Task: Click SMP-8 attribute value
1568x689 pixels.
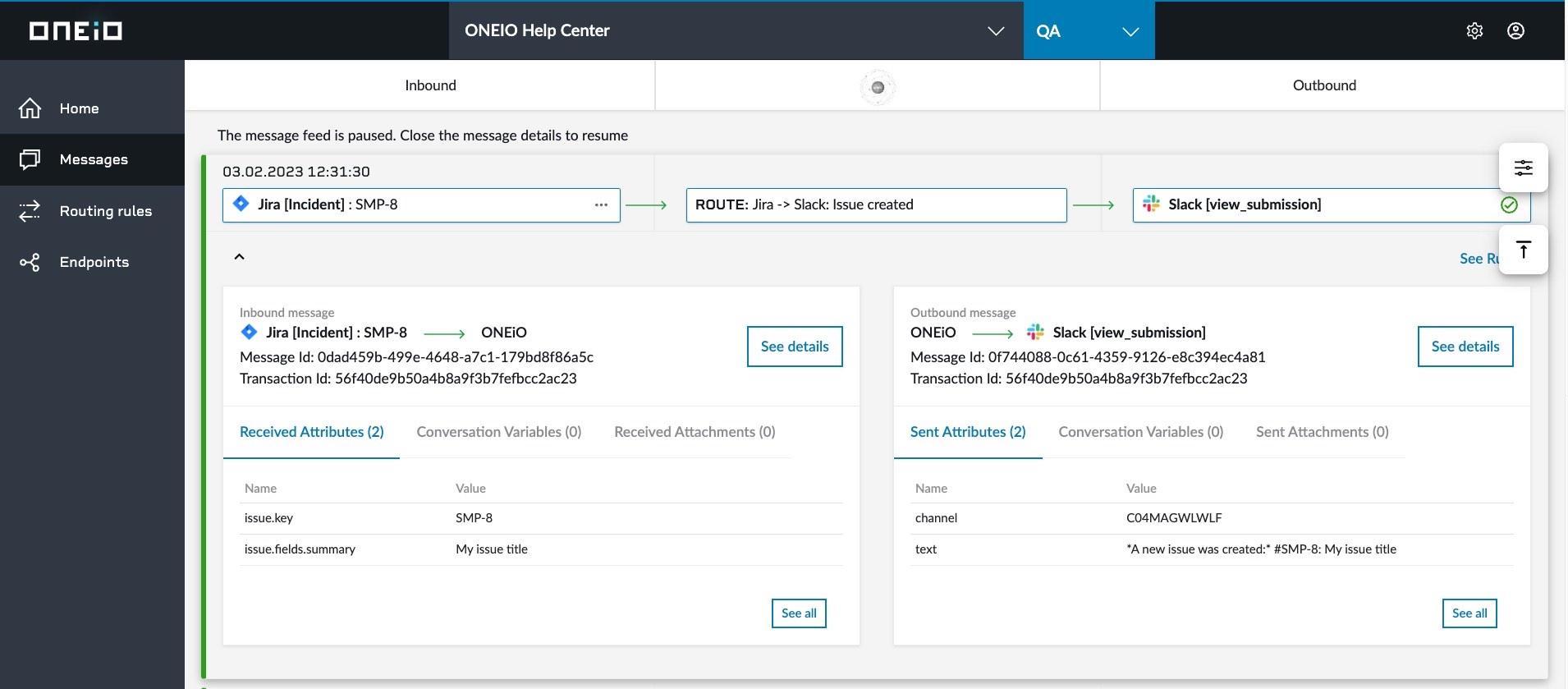Action: pyautogui.click(x=475, y=518)
